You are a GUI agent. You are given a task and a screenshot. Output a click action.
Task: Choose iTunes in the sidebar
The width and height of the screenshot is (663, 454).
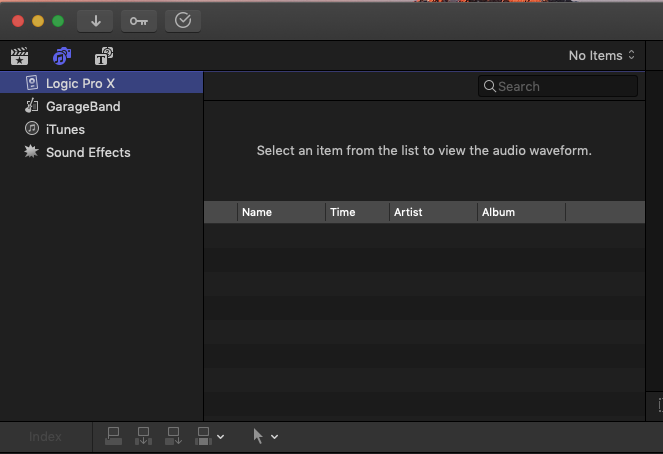click(x=65, y=129)
